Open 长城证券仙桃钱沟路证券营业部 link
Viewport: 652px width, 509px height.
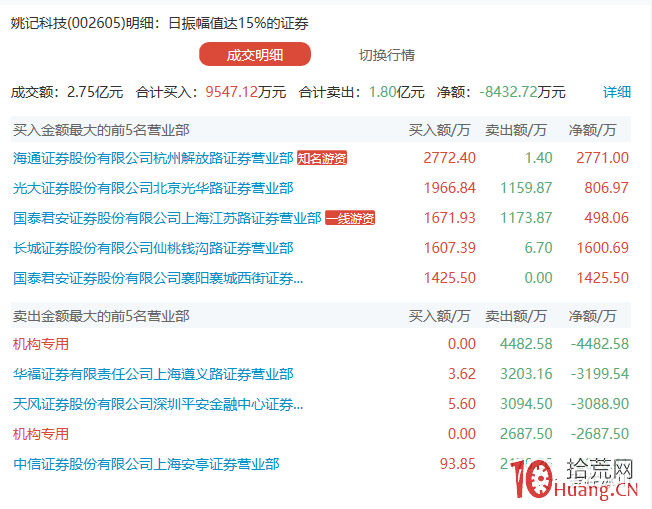point(153,248)
